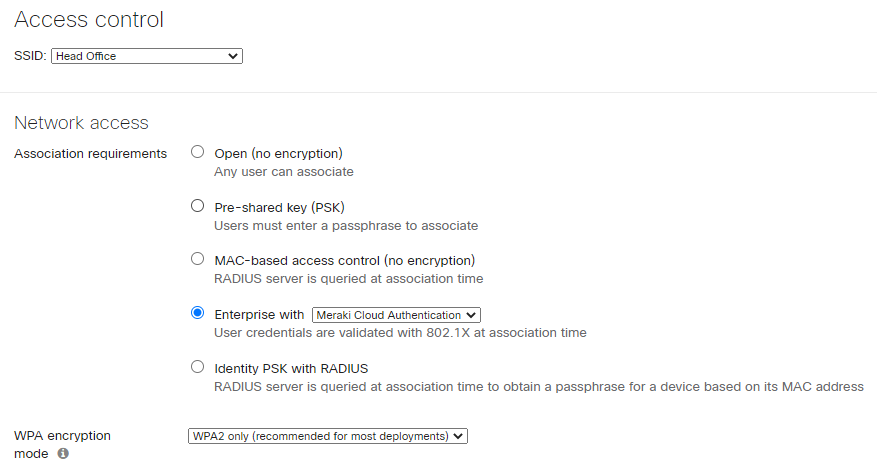Click the Access control page heading
Image resolution: width=877 pixels, height=474 pixels.
[x=89, y=19]
